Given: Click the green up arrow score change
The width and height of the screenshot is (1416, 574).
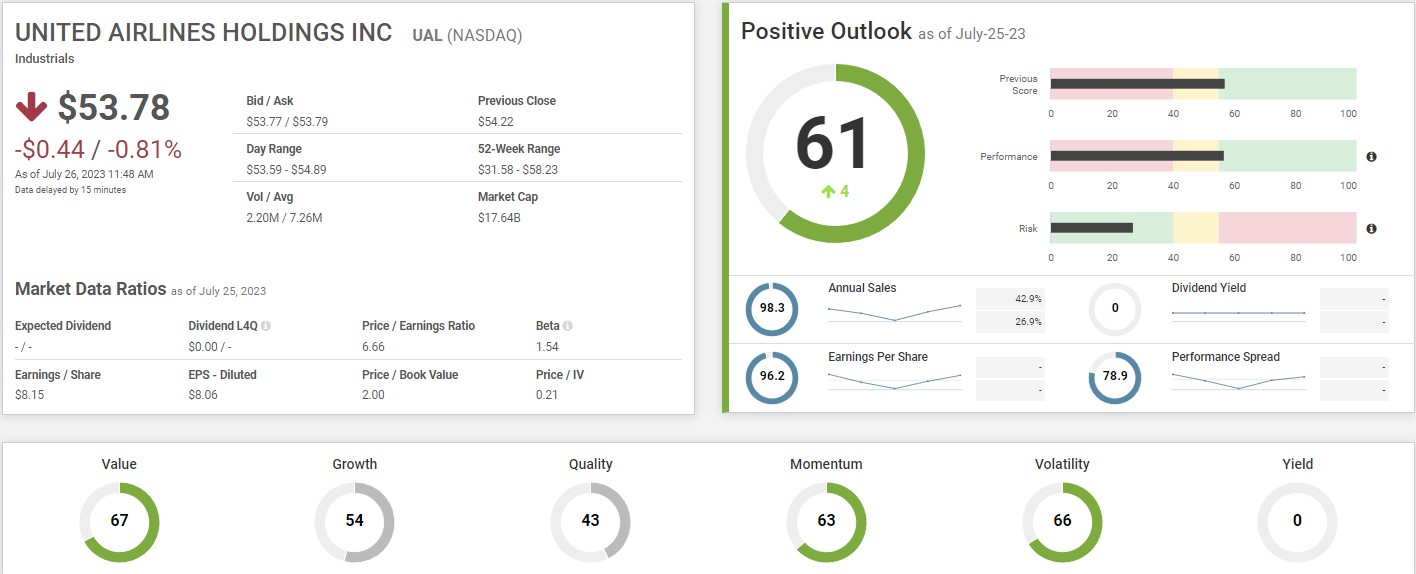Looking at the screenshot, I should 828,191.
